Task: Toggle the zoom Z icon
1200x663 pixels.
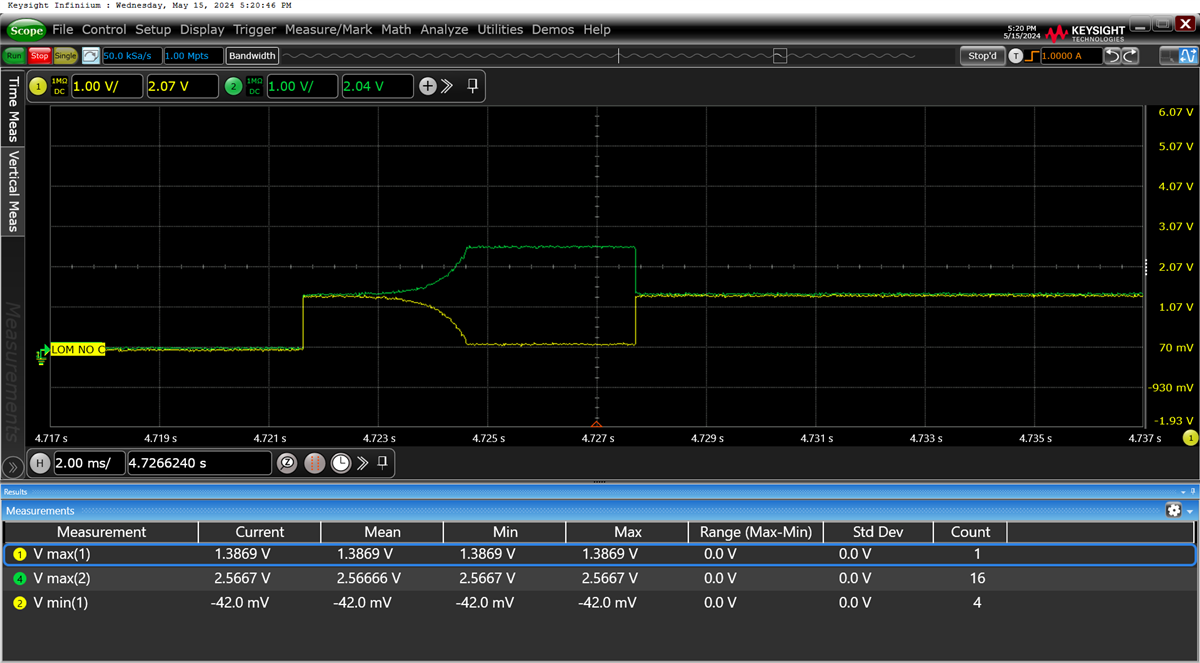Action: [287, 463]
